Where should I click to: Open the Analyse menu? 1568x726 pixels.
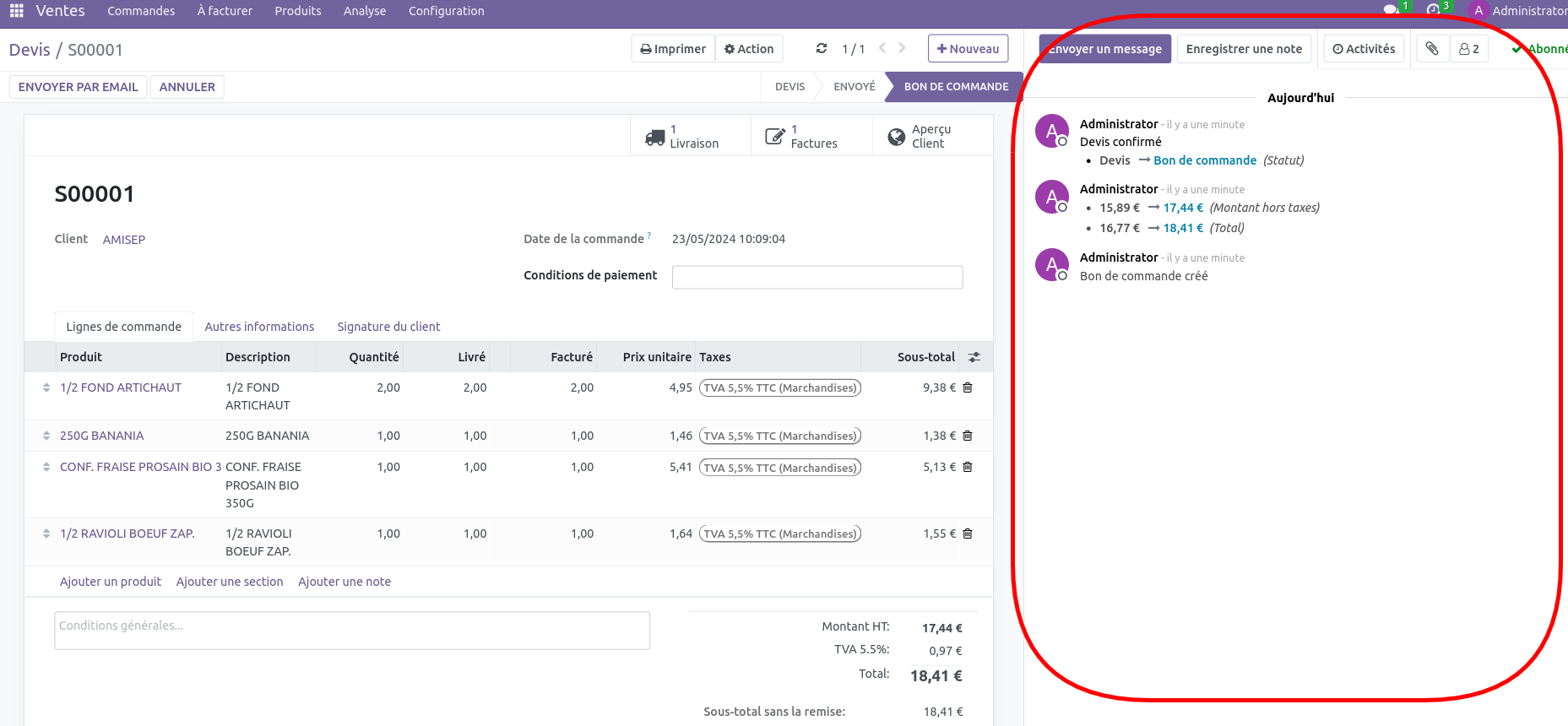(365, 11)
